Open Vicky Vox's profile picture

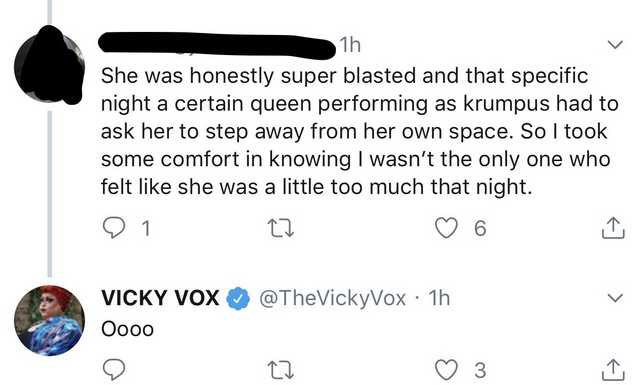coord(49,320)
